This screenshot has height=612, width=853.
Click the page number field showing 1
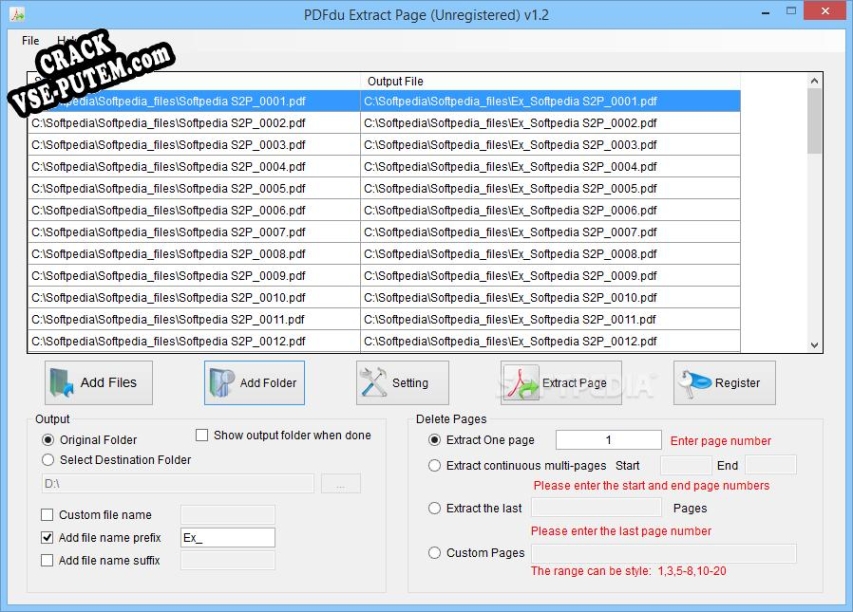(608, 440)
